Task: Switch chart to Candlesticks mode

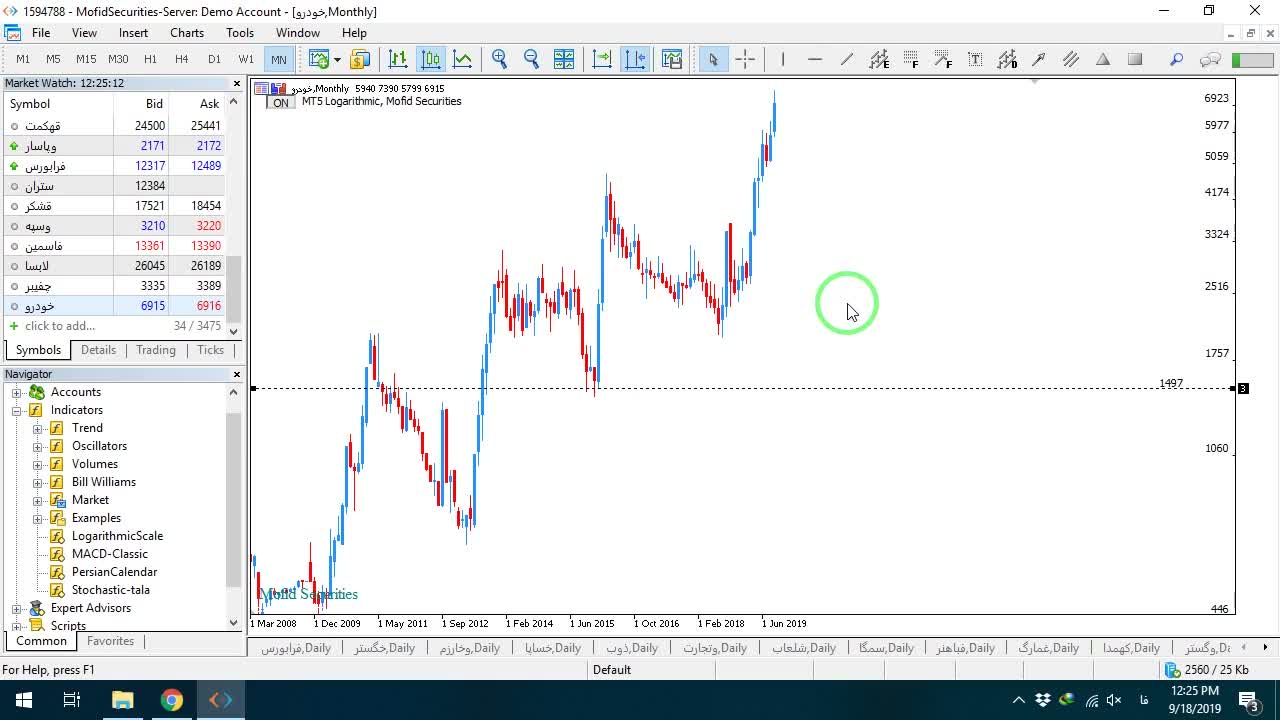Action: 431,59
